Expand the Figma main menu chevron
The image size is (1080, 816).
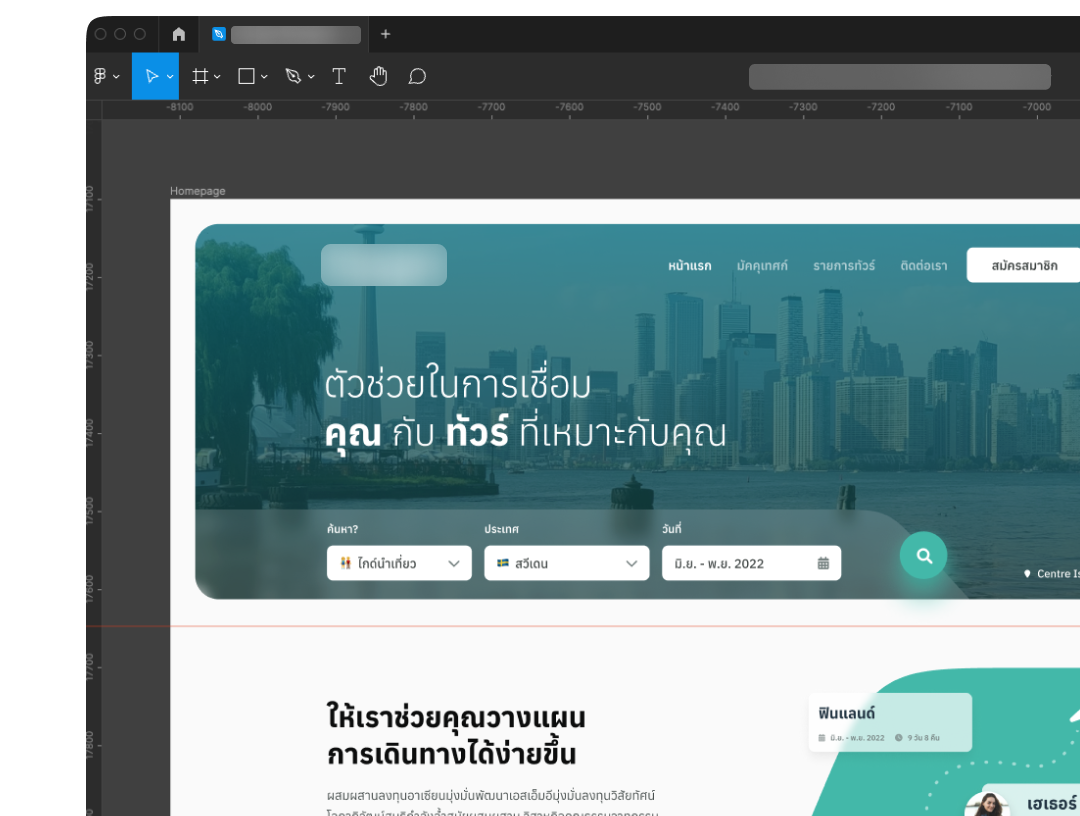coord(116,76)
